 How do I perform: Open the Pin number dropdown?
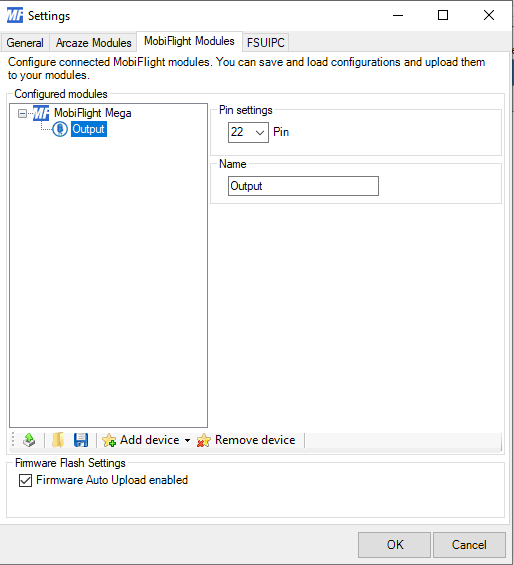coord(248,132)
